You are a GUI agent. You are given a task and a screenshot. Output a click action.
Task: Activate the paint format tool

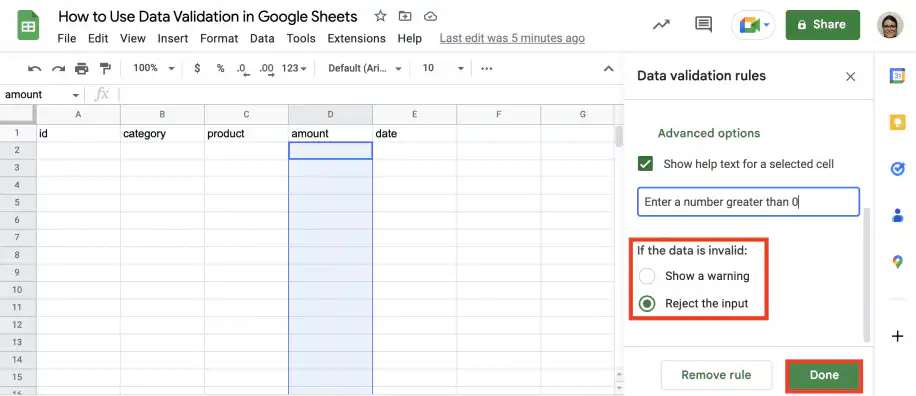click(x=105, y=68)
